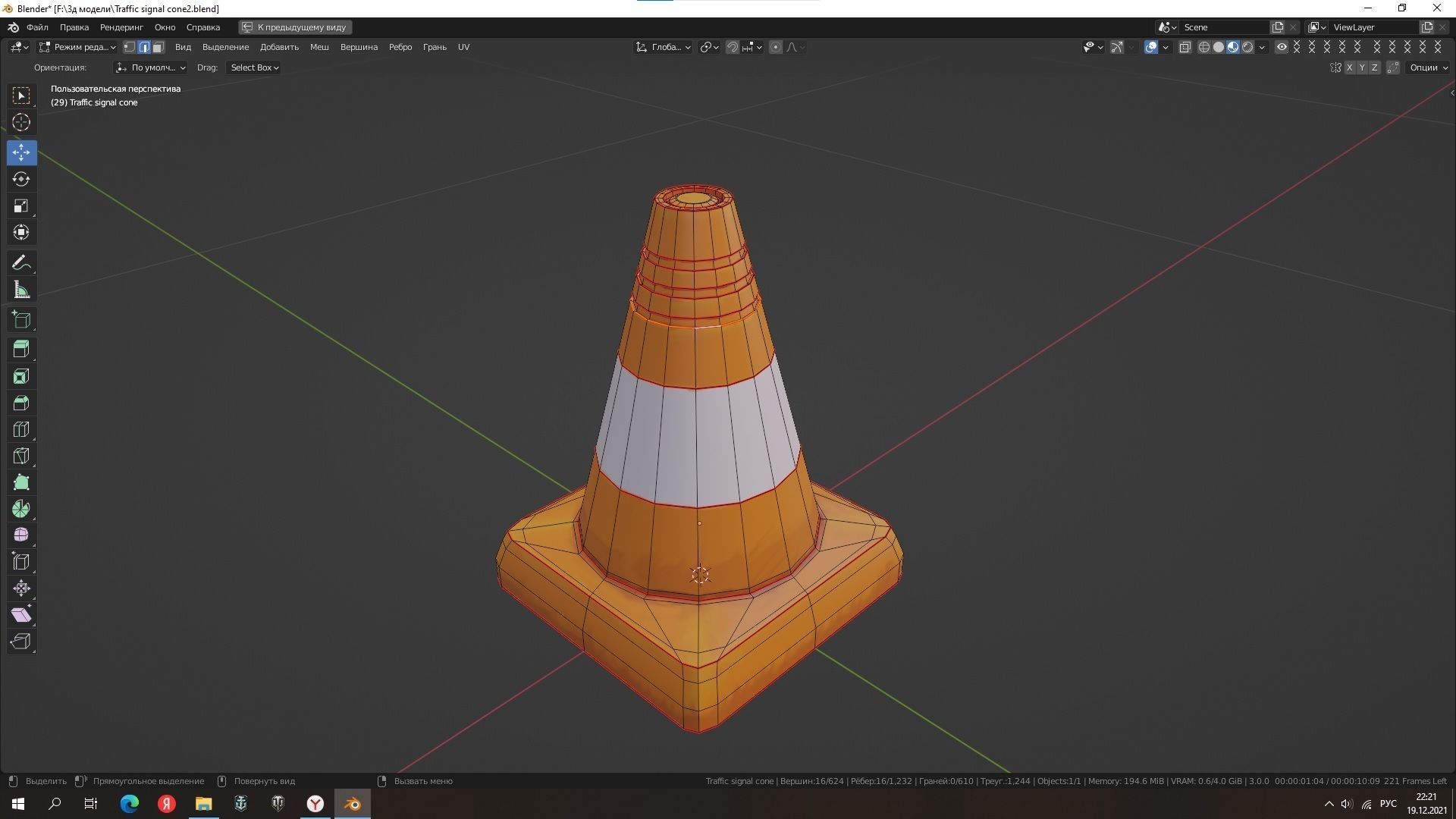Click the Scene name field

point(1225,27)
